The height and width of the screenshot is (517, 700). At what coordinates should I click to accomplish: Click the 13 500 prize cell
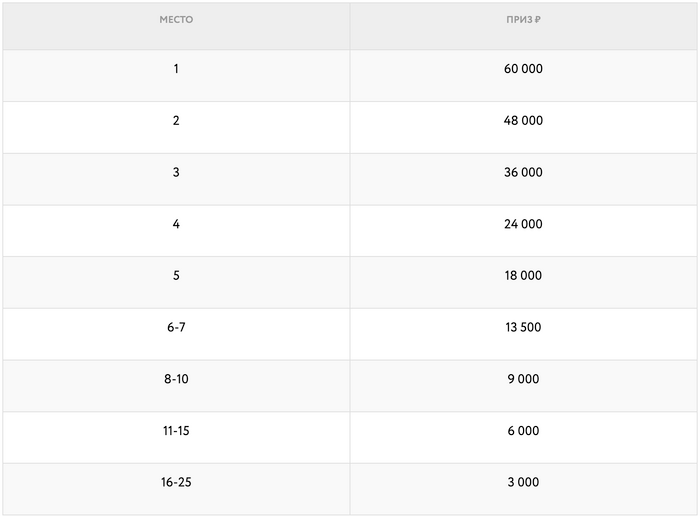pos(523,328)
